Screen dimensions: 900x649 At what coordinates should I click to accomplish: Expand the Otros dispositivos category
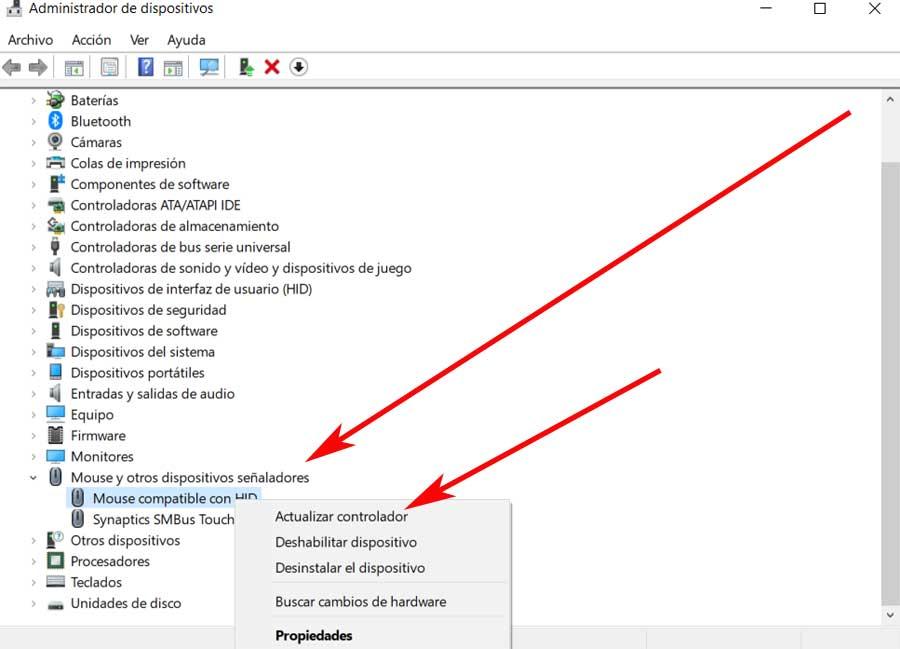click(x=33, y=540)
